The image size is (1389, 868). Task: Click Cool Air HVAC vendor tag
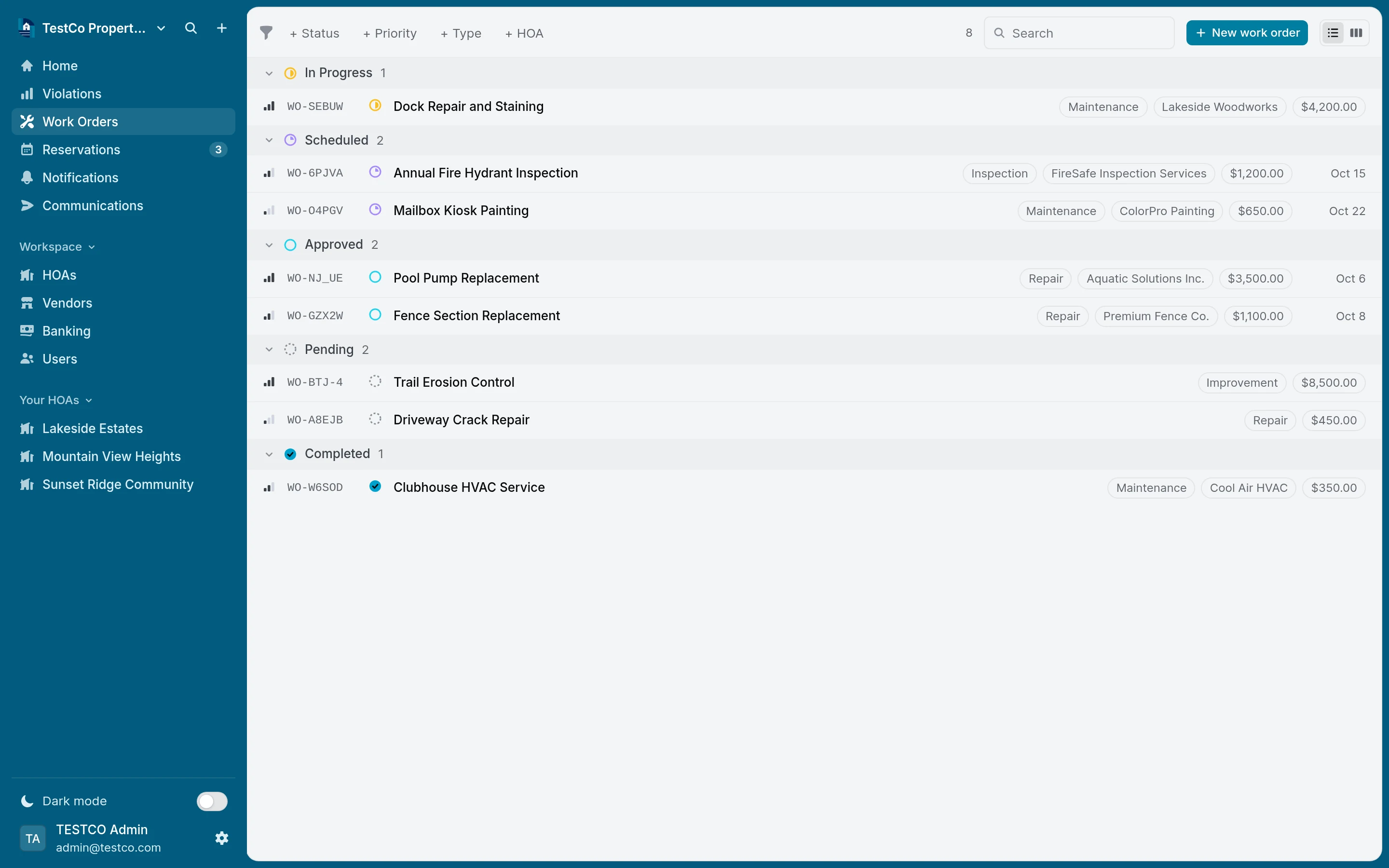(1248, 488)
